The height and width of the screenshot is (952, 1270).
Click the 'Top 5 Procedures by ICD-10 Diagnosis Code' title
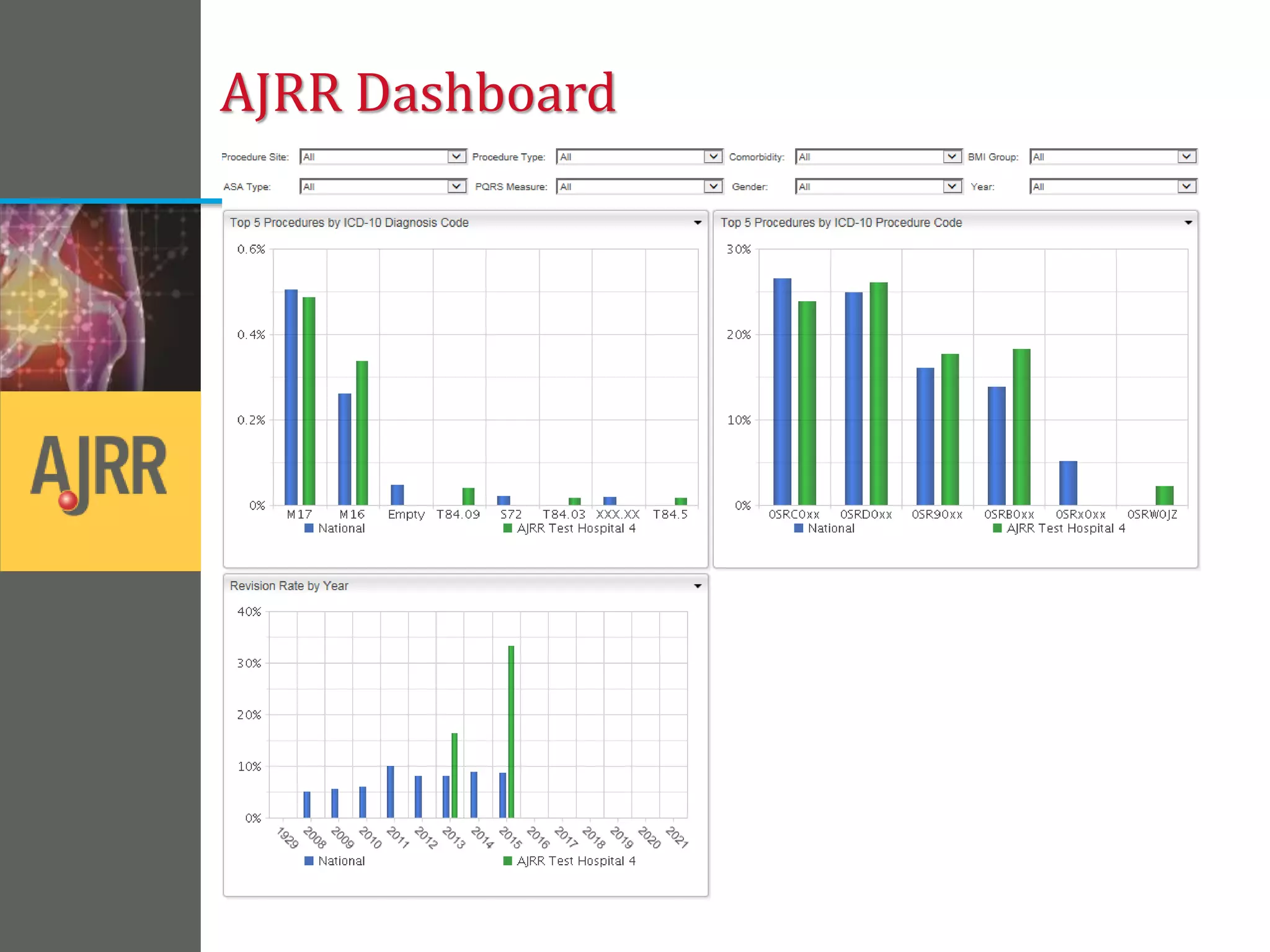click(x=349, y=223)
